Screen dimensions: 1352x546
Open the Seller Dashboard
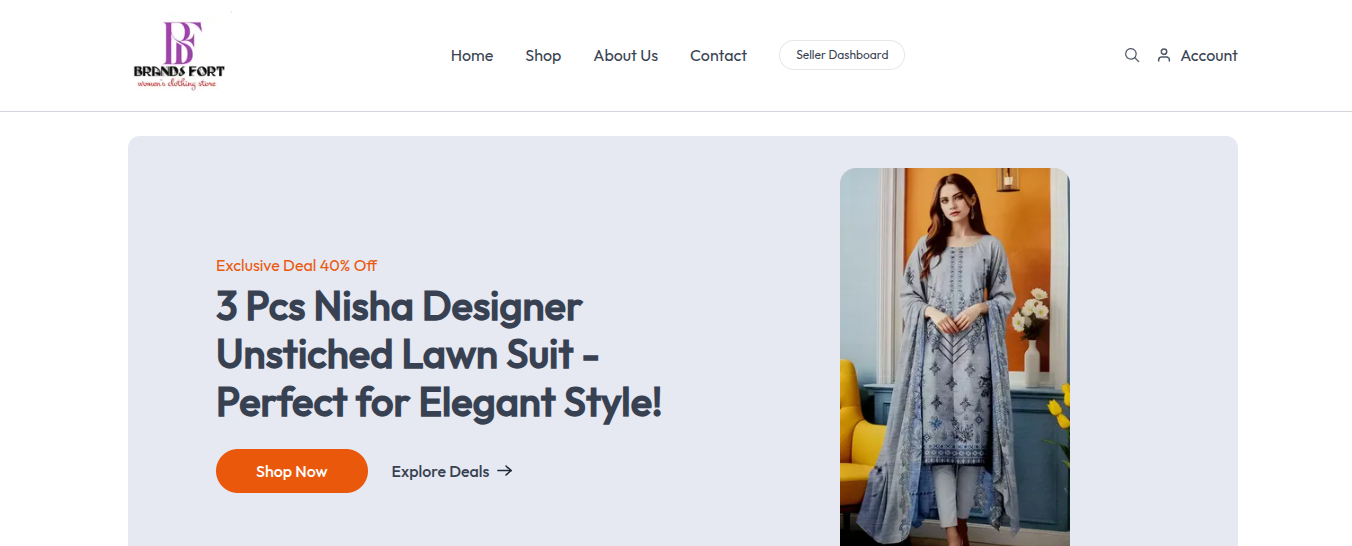coord(841,55)
